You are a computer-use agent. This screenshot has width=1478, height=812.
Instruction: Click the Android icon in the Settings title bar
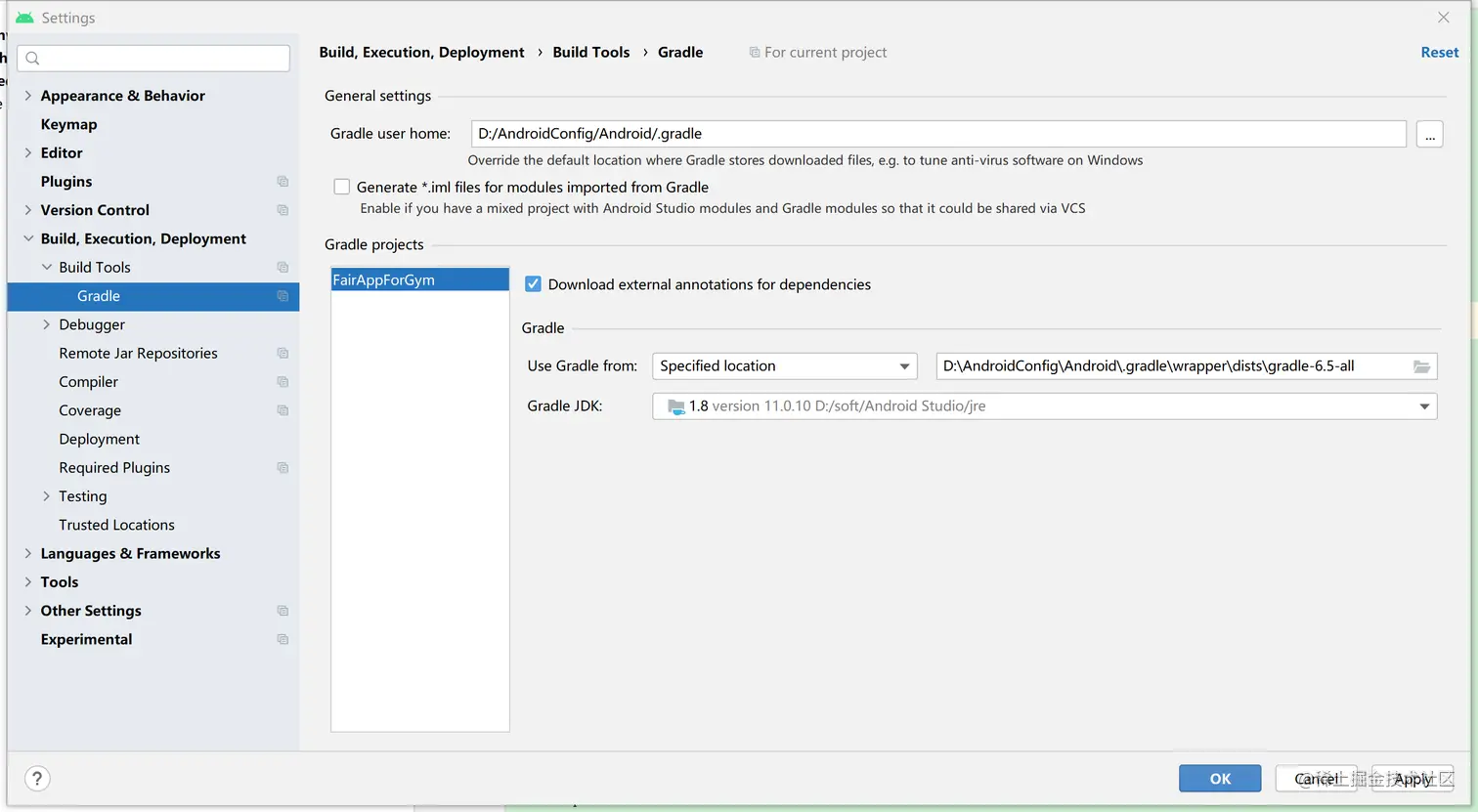tap(24, 18)
